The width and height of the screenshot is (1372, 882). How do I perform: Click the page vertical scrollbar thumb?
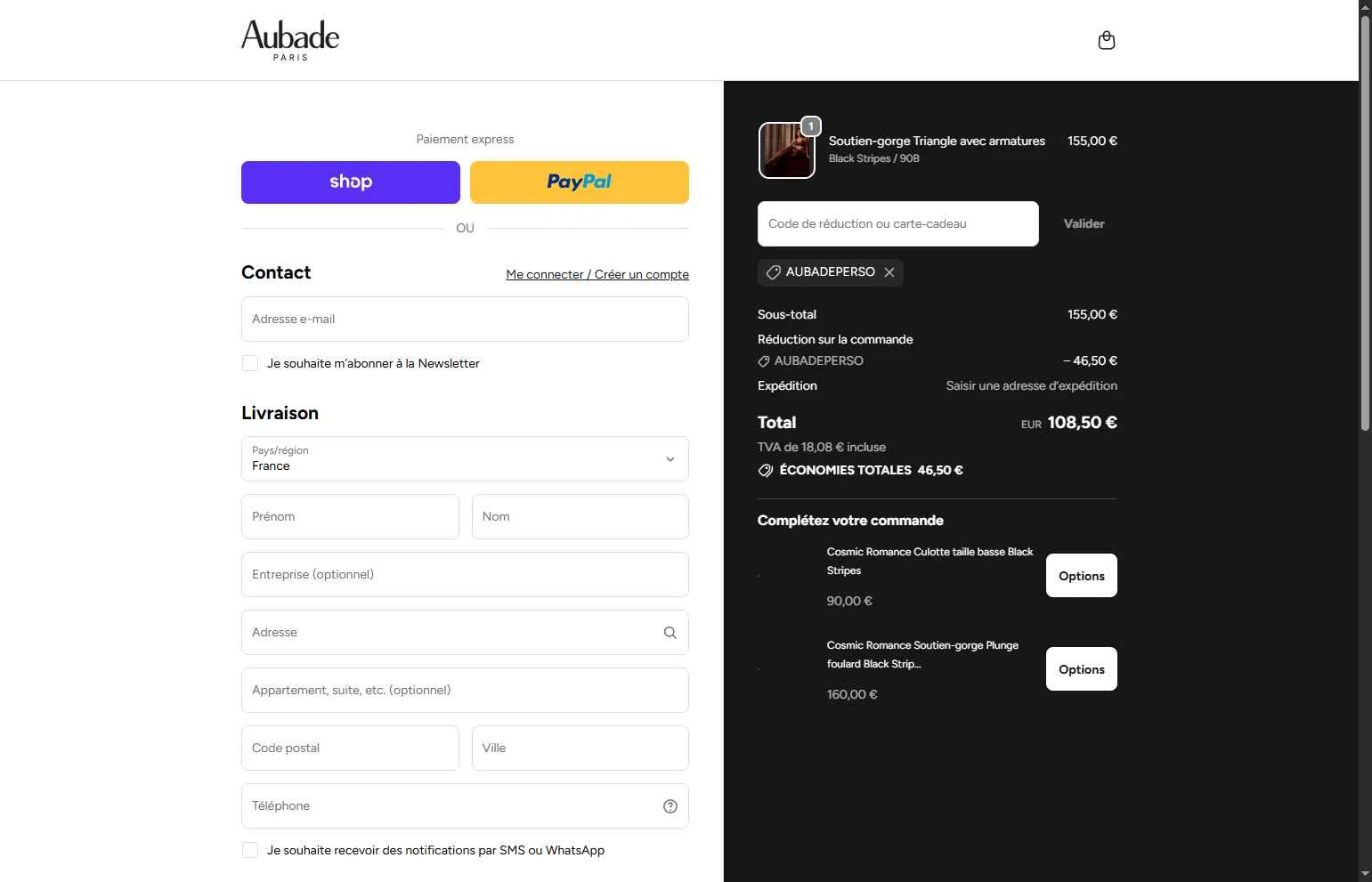tap(1365, 223)
